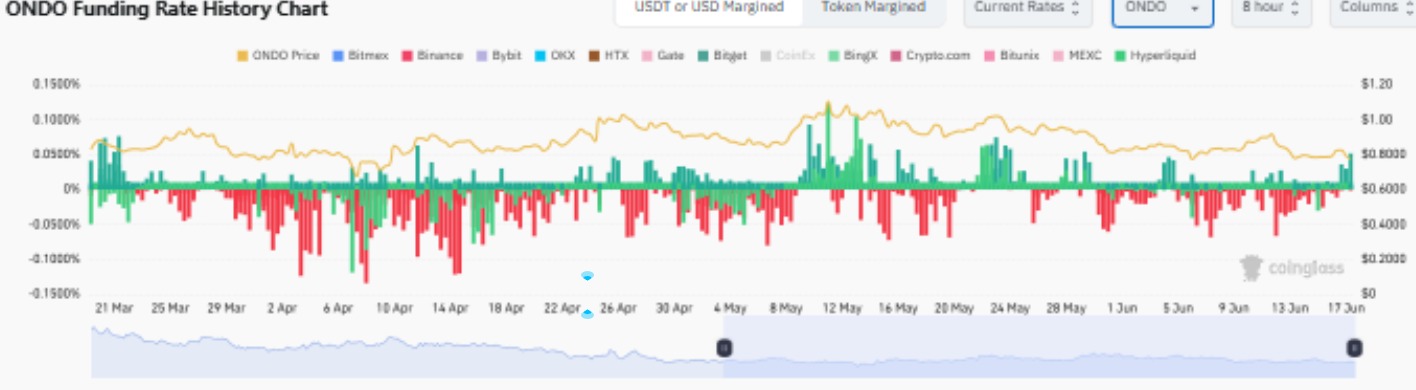Screen dimensions: 1416x390
Task: Click the 1 Jun date label
Action: pyautogui.click(x=1122, y=309)
